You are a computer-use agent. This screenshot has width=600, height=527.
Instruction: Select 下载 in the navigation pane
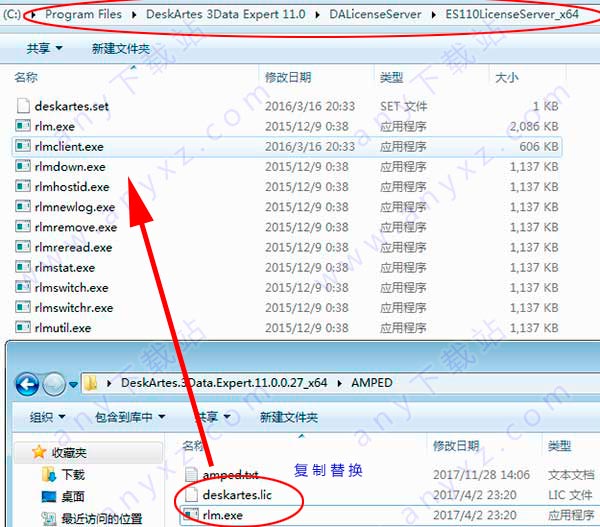(73, 475)
